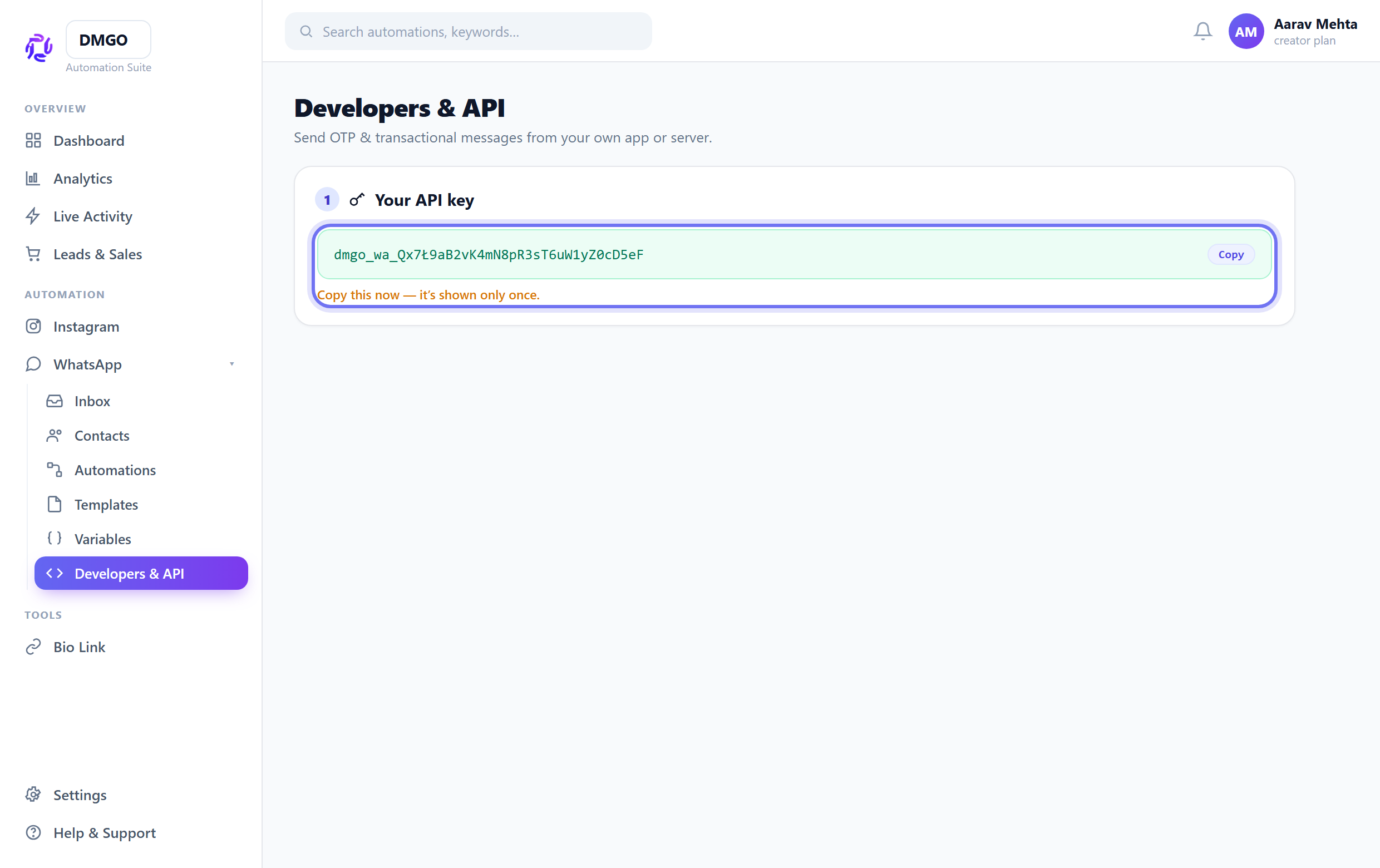Click the 'creator plan' label
Viewport: 1380px width, 868px height.
pos(1304,41)
